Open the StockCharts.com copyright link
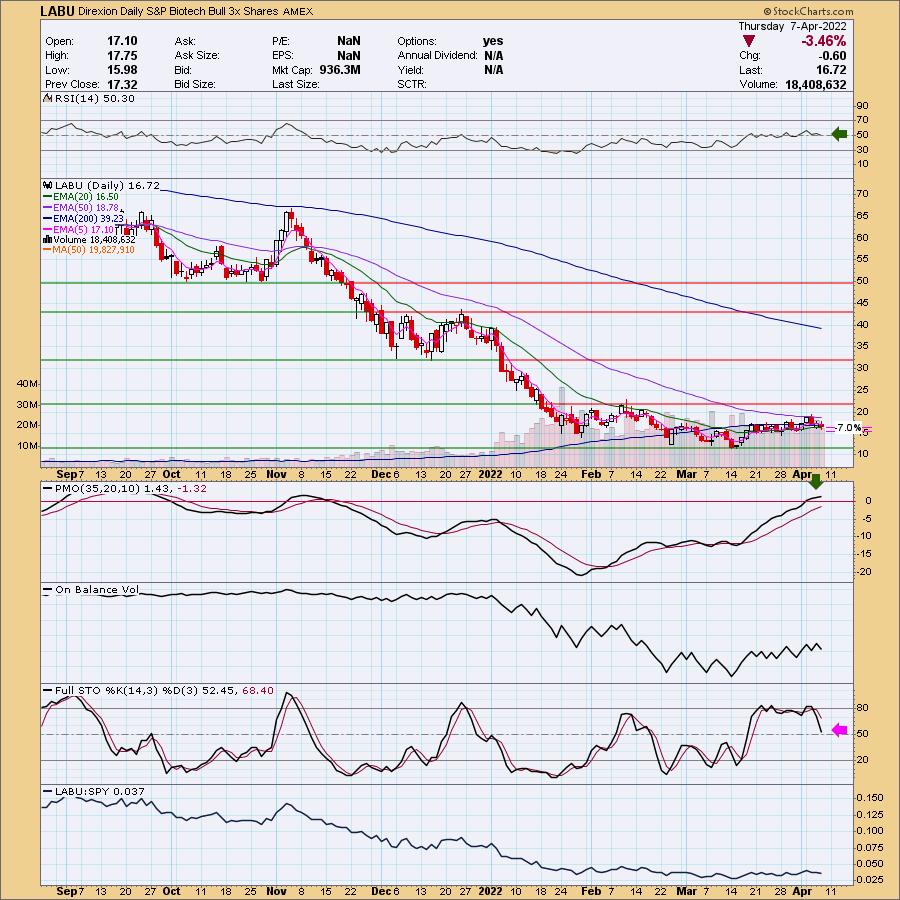900x900 pixels. pyautogui.click(x=808, y=11)
